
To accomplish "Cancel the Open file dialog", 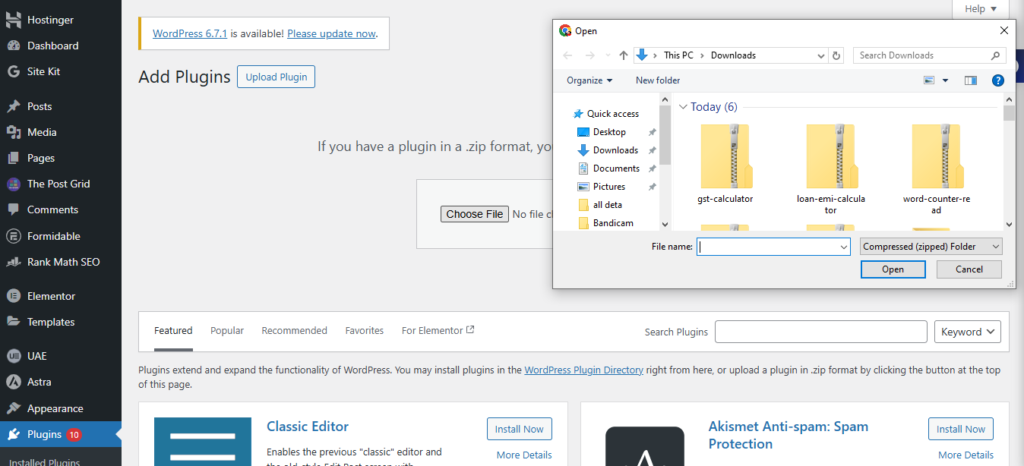I will (969, 270).
